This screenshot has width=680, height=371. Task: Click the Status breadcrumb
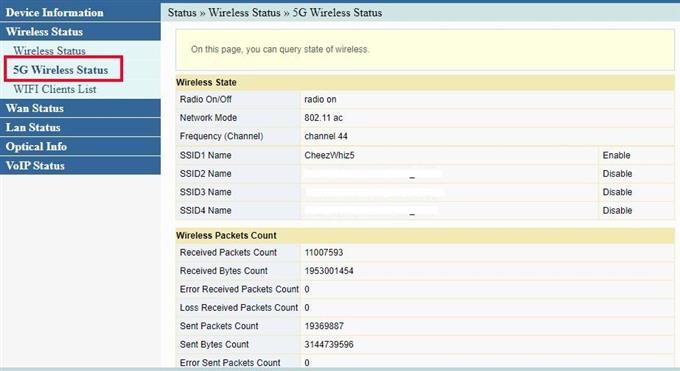(x=182, y=13)
